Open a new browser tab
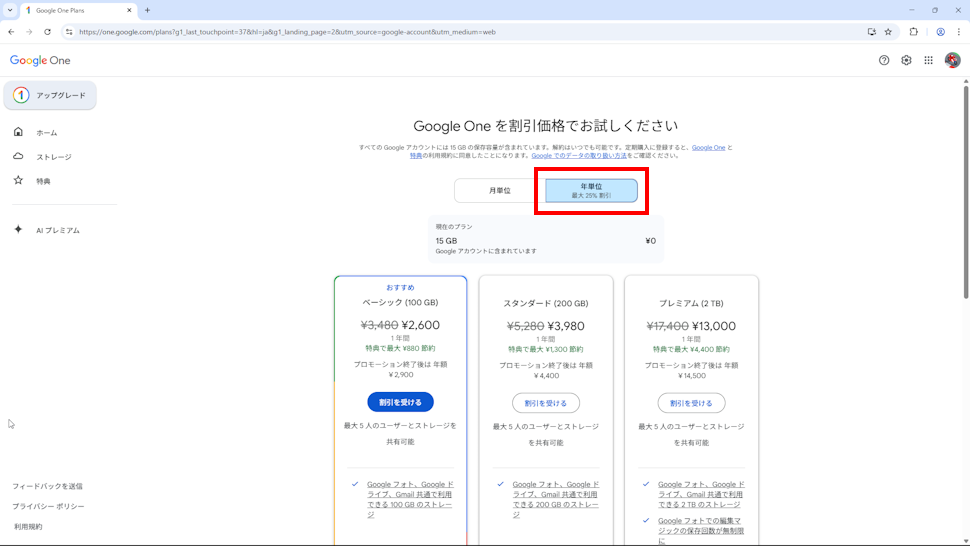 pos(147,10)
